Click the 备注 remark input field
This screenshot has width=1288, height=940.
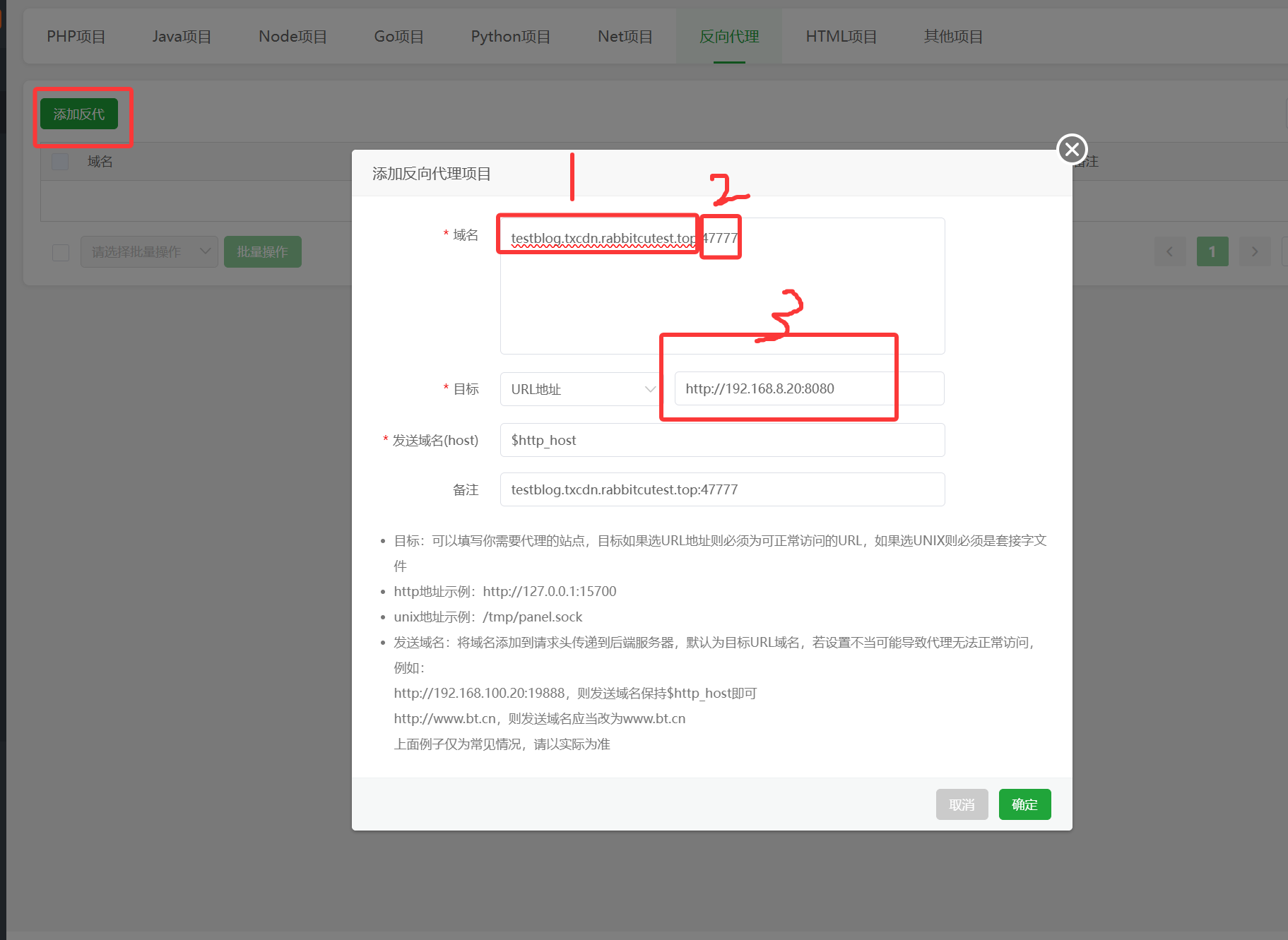(722, 489)
